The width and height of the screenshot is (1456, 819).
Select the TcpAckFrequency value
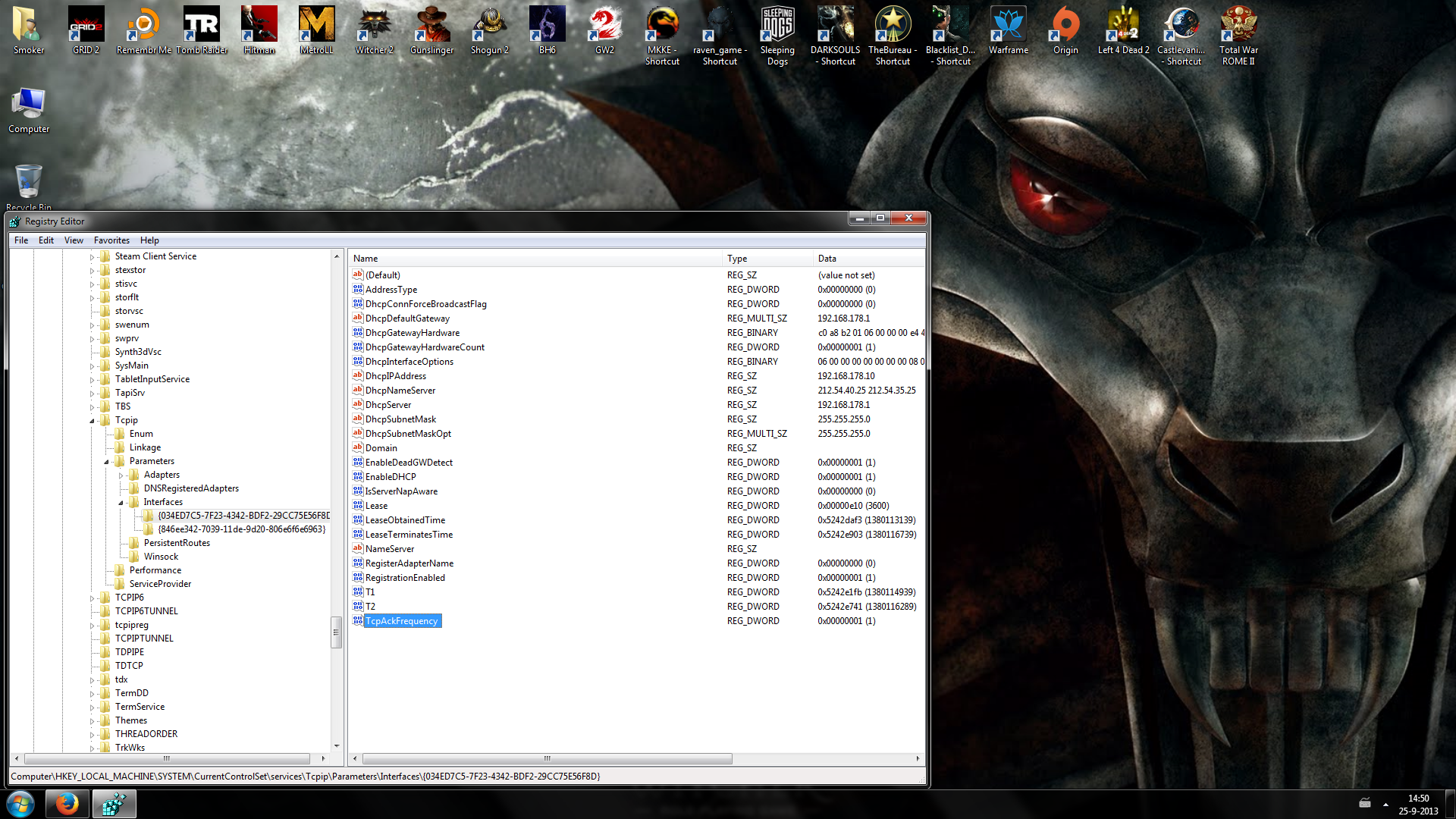402,621
